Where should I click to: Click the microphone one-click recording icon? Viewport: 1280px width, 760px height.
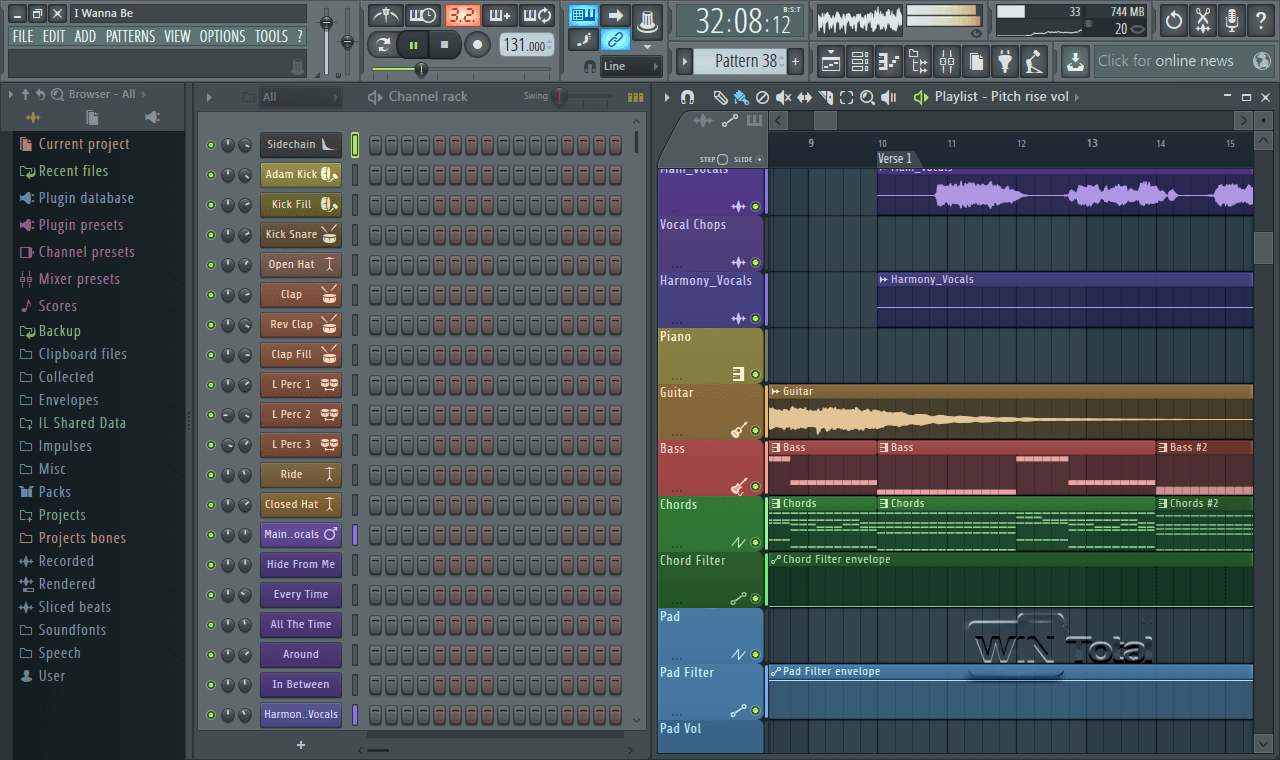1232,20
